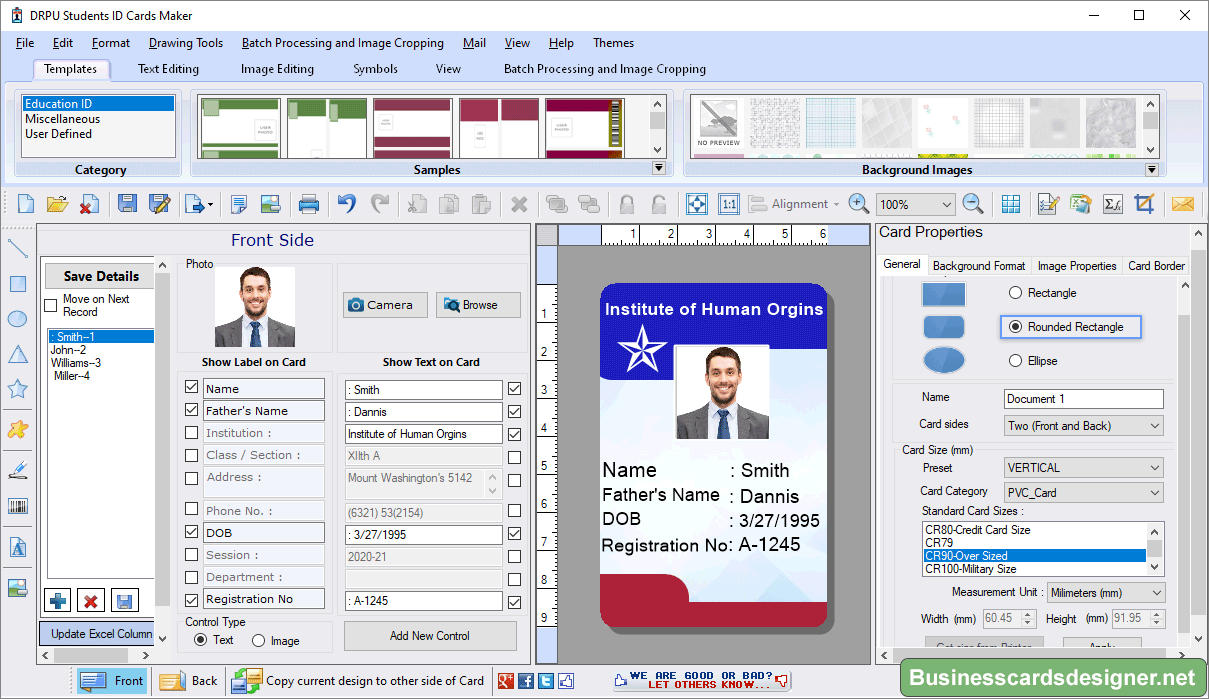Click the fit to window icon
The width and height of the screenshot is (1209, 699).
click(x=696, y=204)
